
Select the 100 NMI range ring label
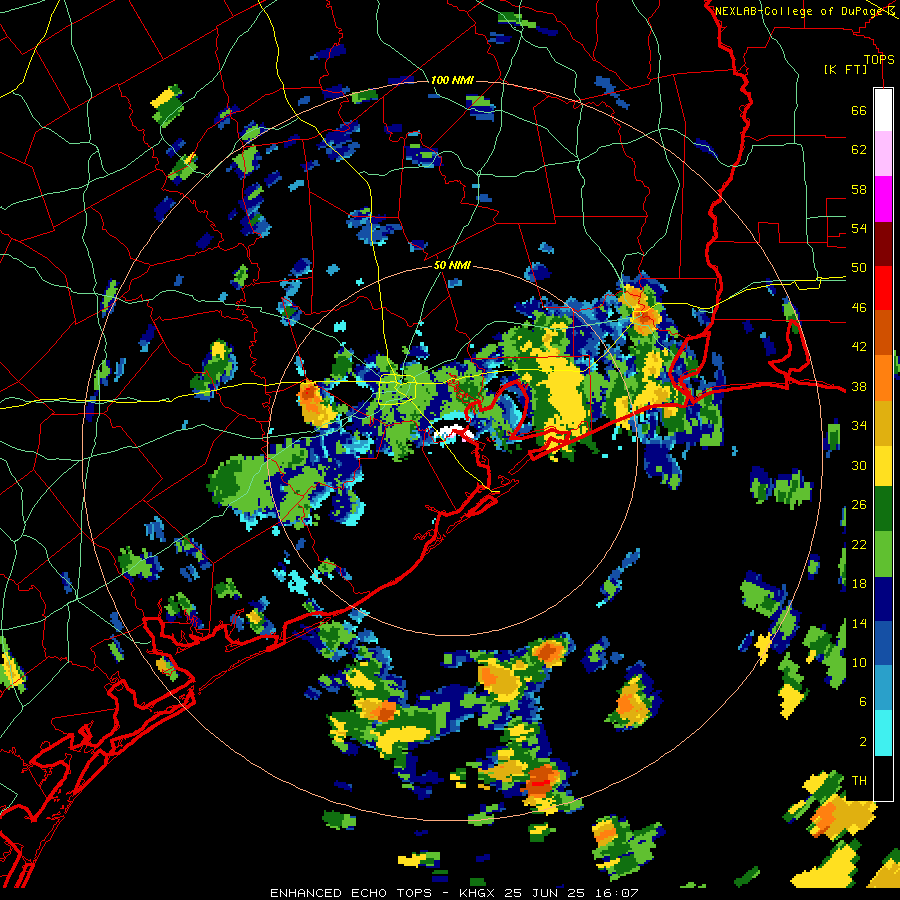(x=452, y=80)
